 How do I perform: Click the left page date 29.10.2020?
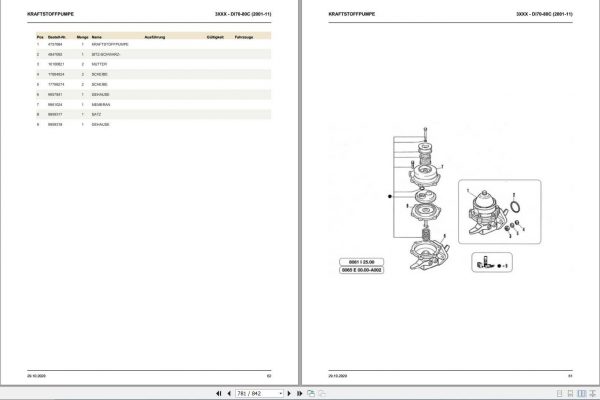(x=36, y=376)
